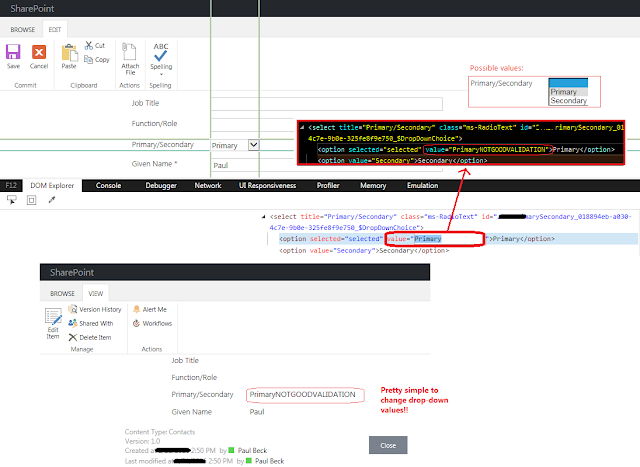The width and height of the screenshot is (640, 467).
Task: Click the Shared With people icon
Action: point(73,323)
